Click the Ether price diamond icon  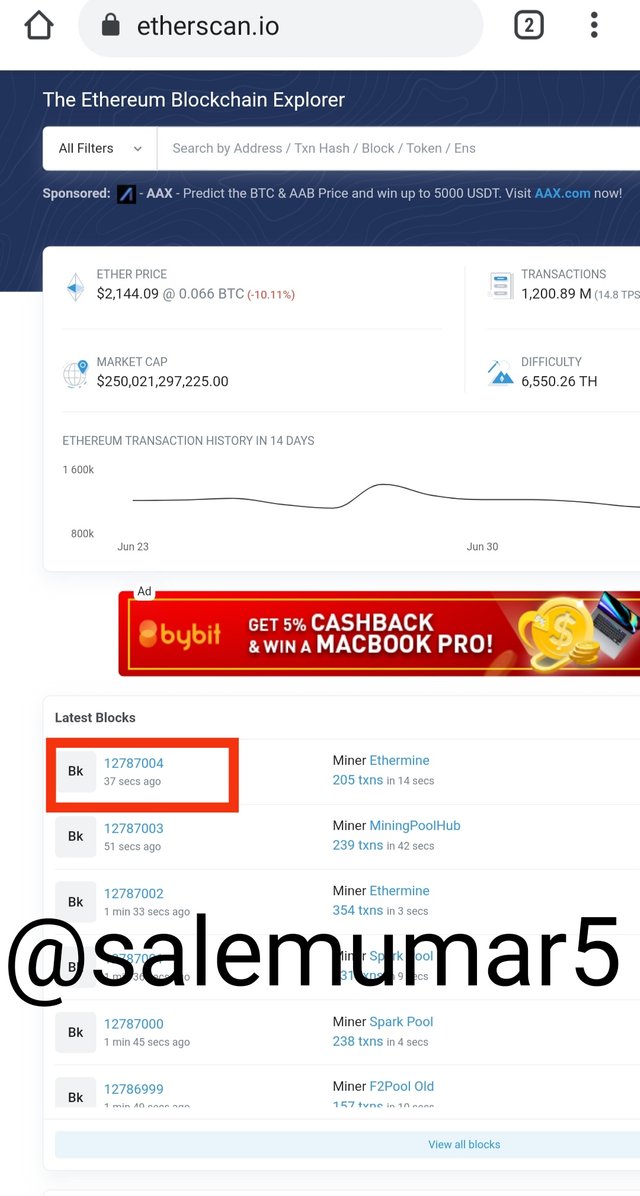76,287
